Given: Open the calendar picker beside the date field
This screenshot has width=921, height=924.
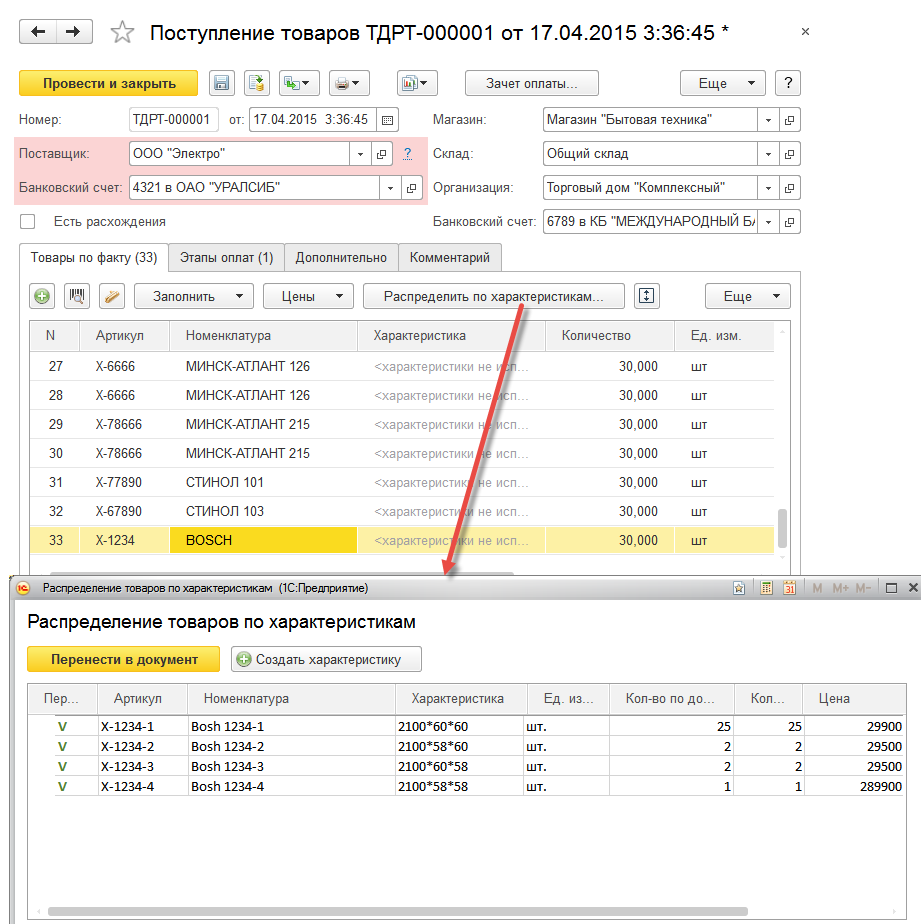Looking at the screenshot, I should (388, 120).
